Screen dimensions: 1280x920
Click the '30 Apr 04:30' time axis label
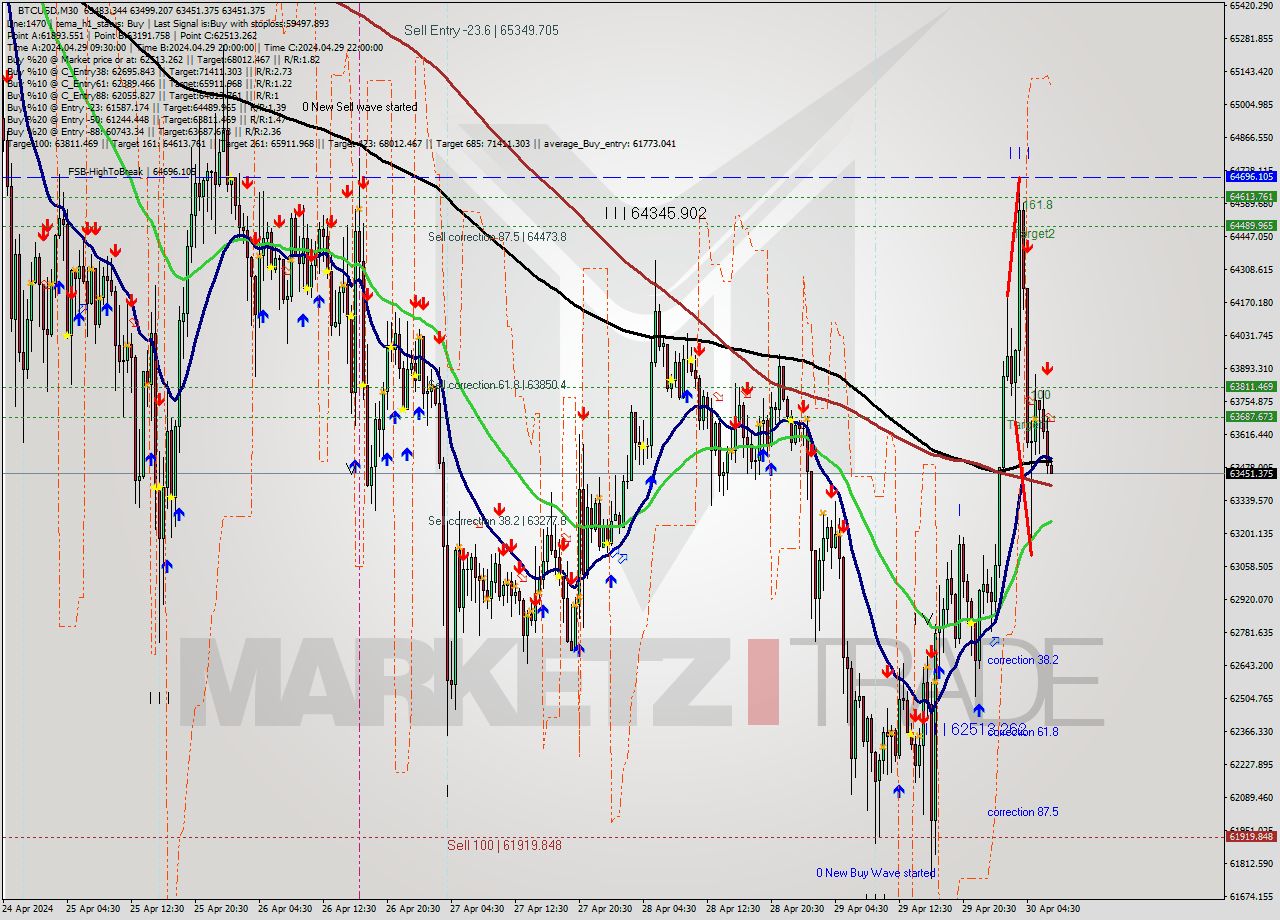tap(1053, 909)
